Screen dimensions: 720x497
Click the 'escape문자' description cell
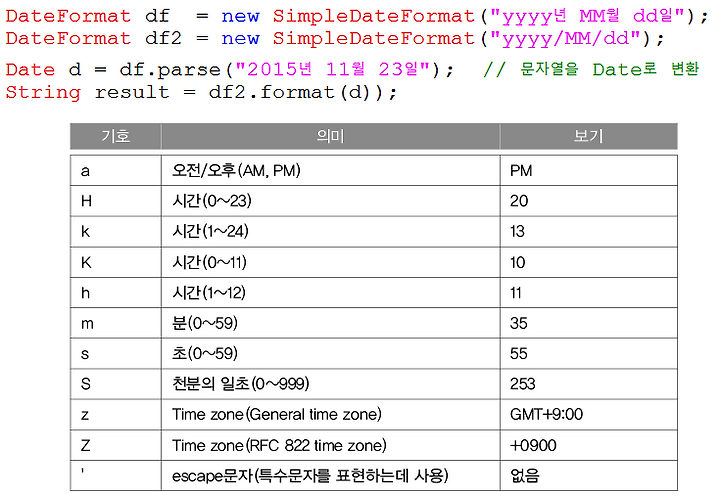click(x=331, y=476)
